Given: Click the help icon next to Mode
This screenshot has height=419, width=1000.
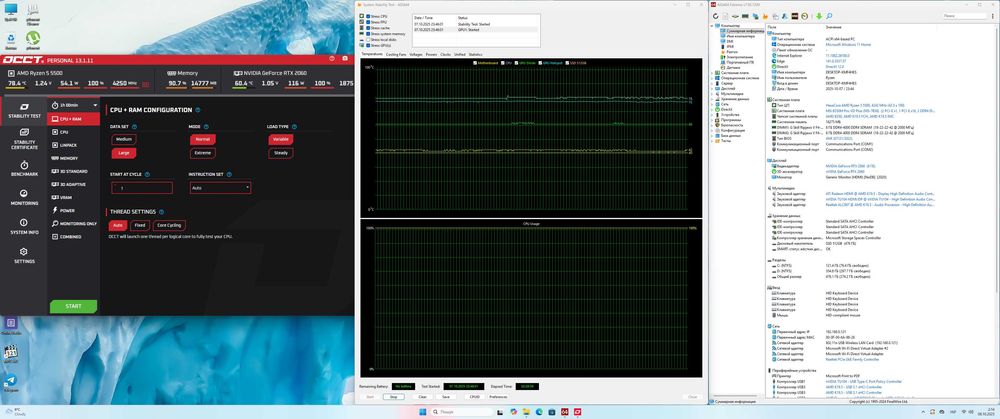Looking at the screenshot, I should (x=207, y=127).
